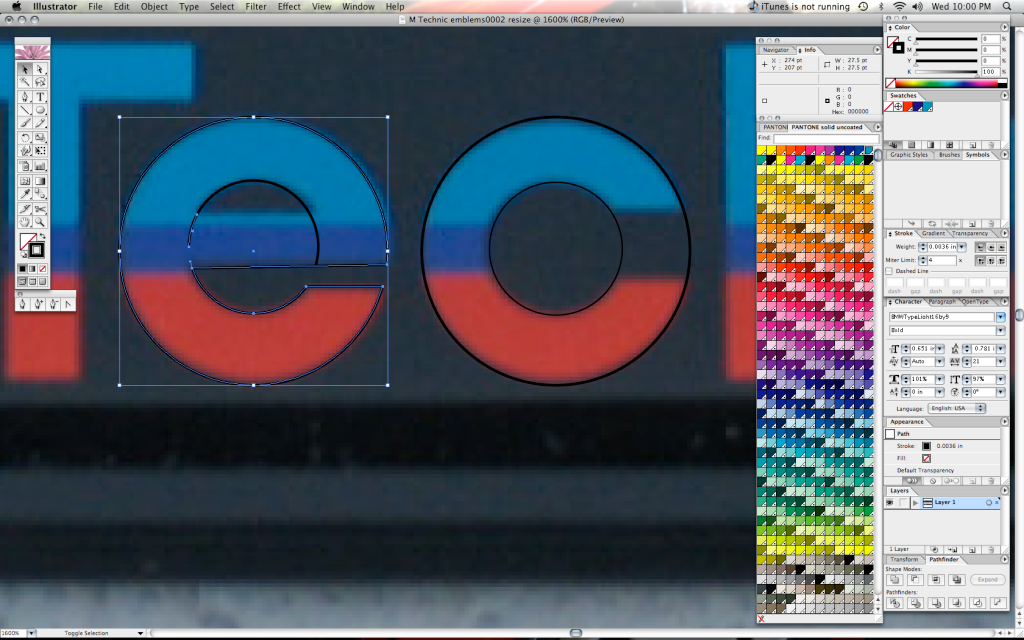The image size is (1024, 640).
Task: Open the Effect menu
Action: [289, 7]
